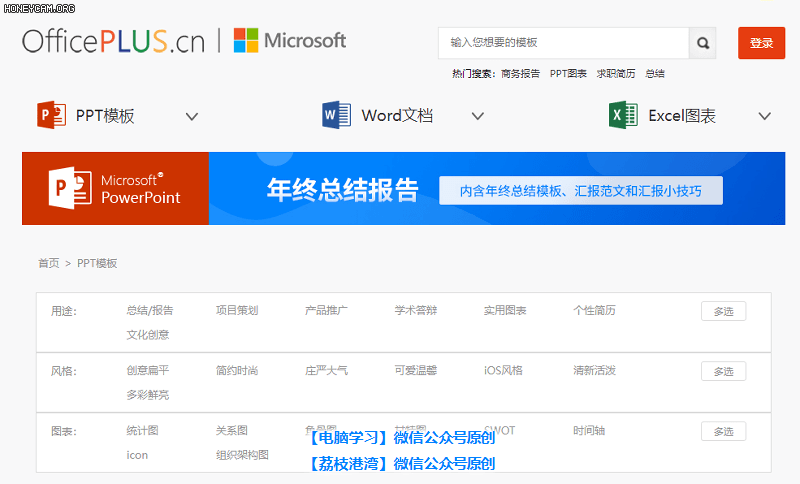Open the PPT模板 navigation menu label
Image resolution: width=800 pixels, height=484 pixels.
(x=105, y=116)
